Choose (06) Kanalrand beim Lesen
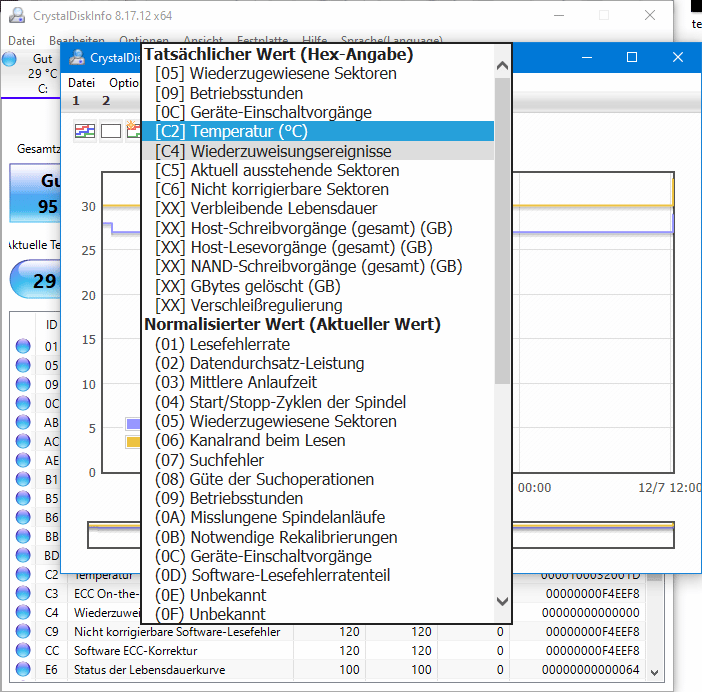 318,440
